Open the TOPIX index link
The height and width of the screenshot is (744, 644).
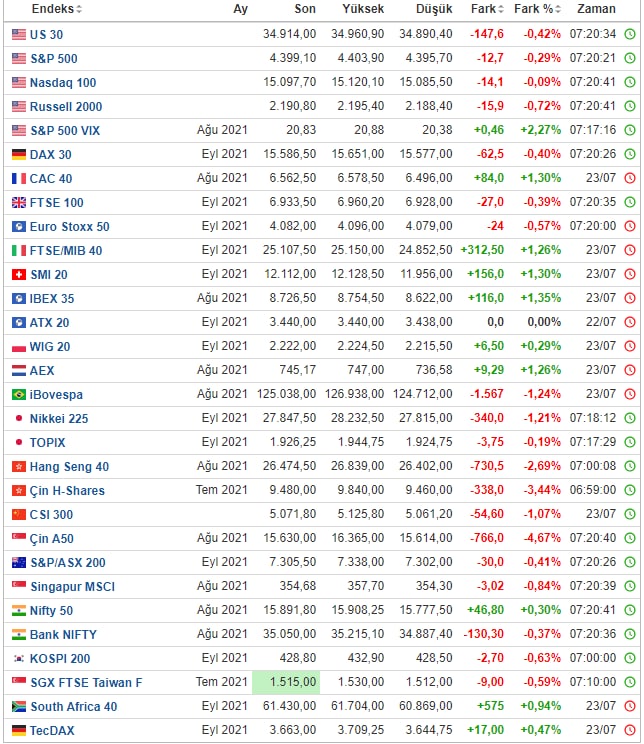47,443
